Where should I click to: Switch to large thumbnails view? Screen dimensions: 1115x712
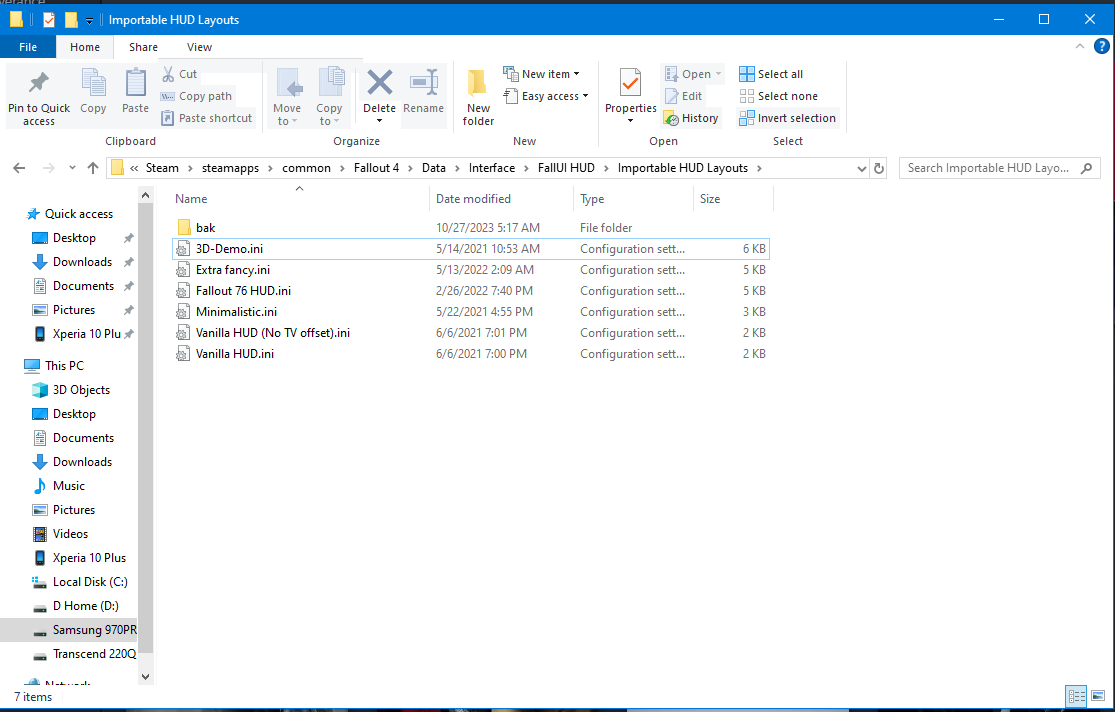tap(1098, 696)
